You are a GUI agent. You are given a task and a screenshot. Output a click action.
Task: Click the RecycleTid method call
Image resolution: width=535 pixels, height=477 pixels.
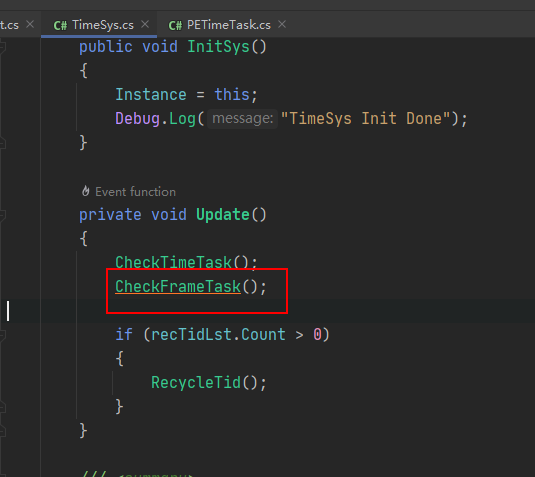(196, 382)
